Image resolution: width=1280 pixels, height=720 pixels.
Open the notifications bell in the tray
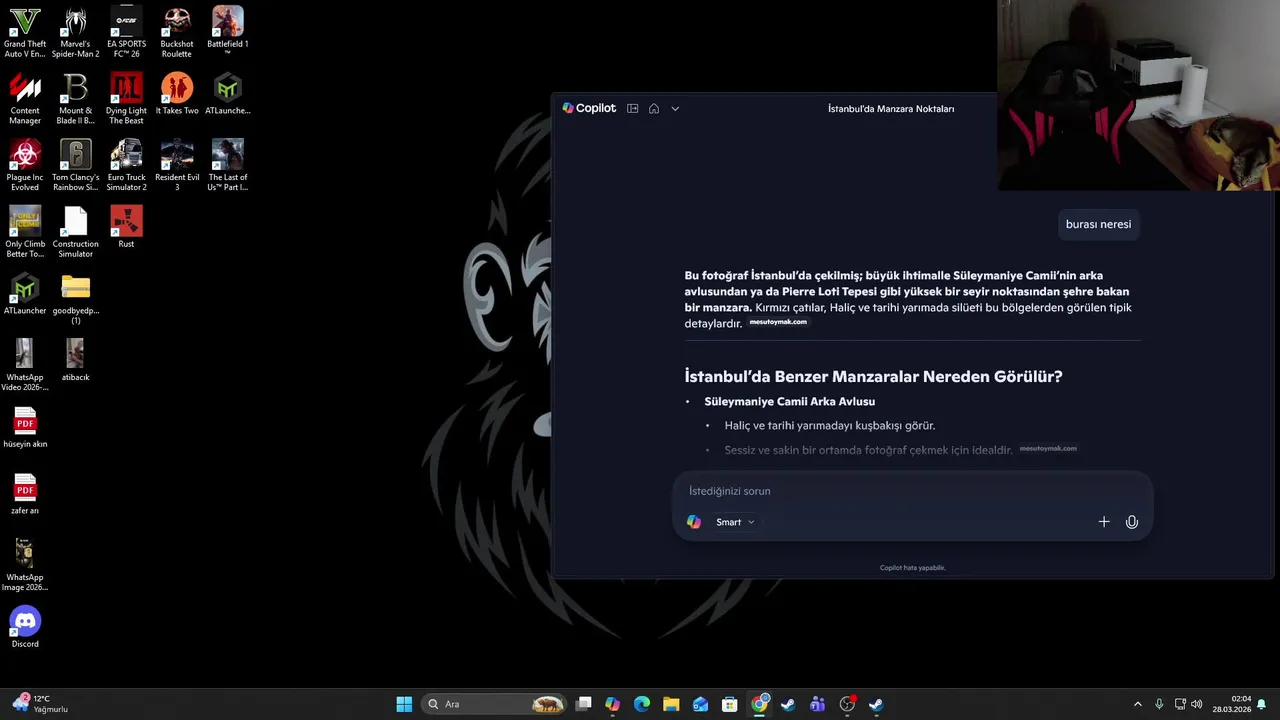point(1262,704)
